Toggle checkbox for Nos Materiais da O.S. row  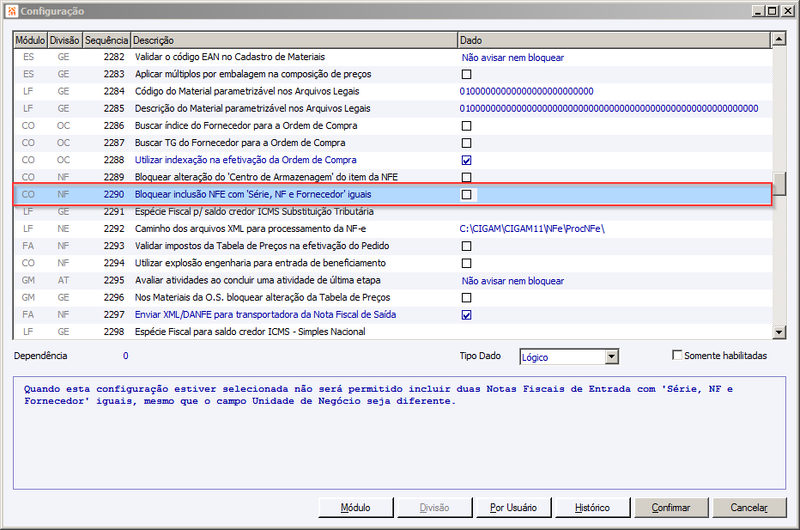(466, 298)
